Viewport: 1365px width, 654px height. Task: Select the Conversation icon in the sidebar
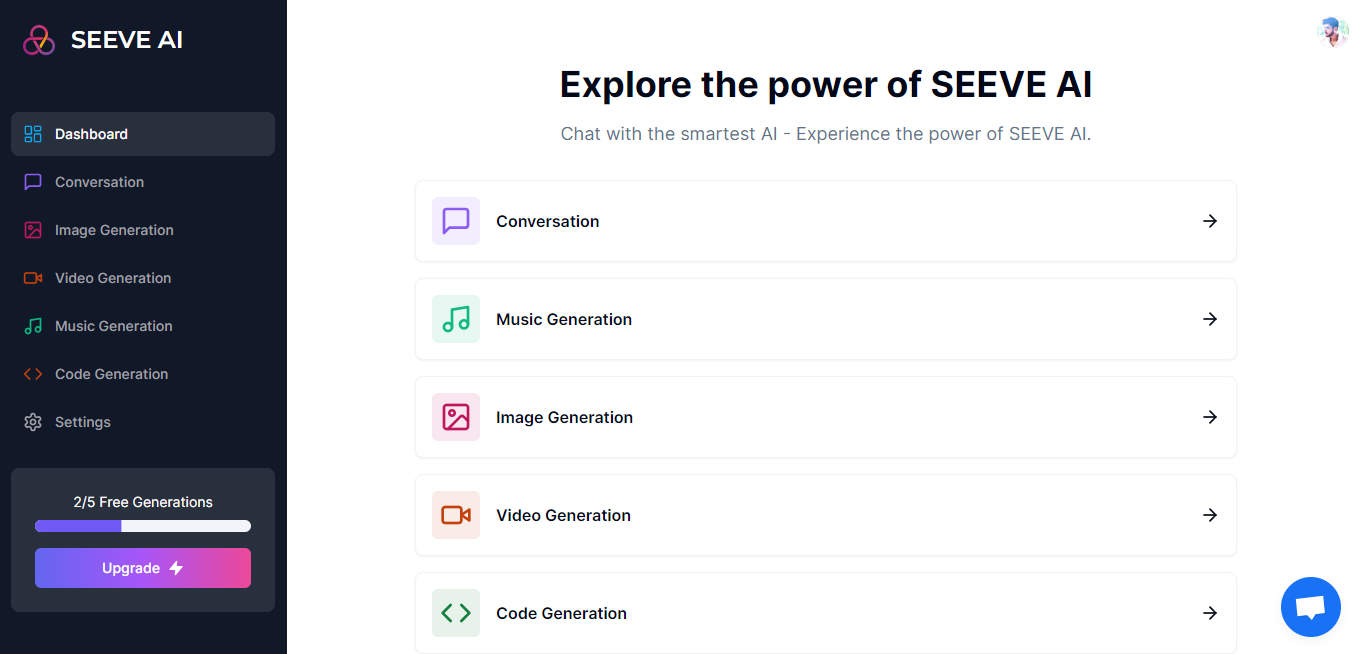(32, 181)
